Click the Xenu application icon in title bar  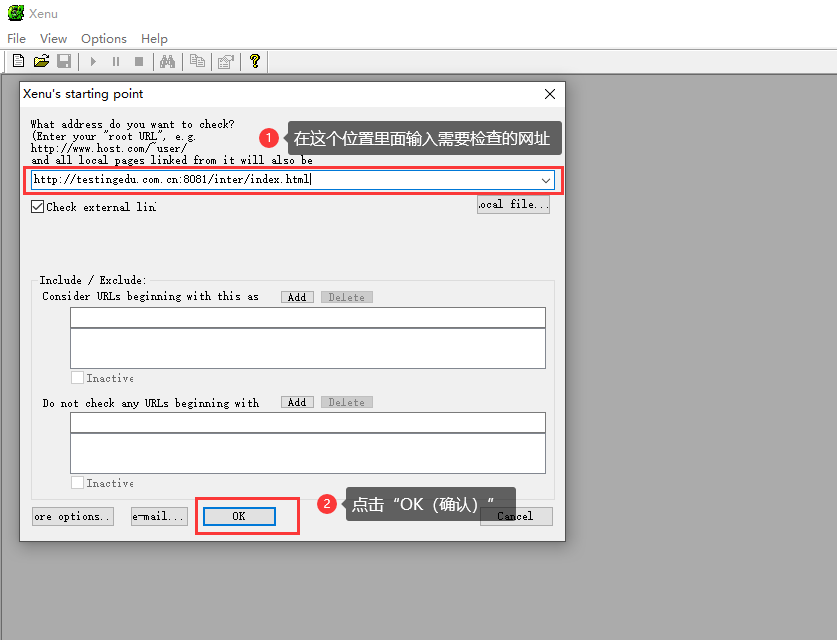coord(15,13)
